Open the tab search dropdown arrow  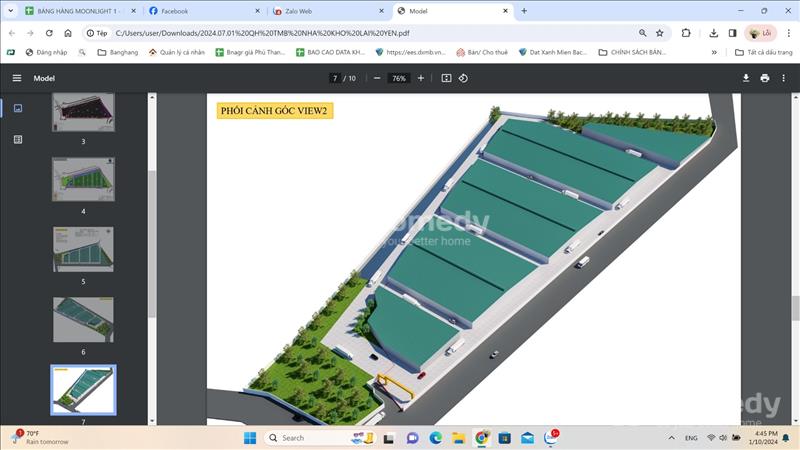(10, 11)
